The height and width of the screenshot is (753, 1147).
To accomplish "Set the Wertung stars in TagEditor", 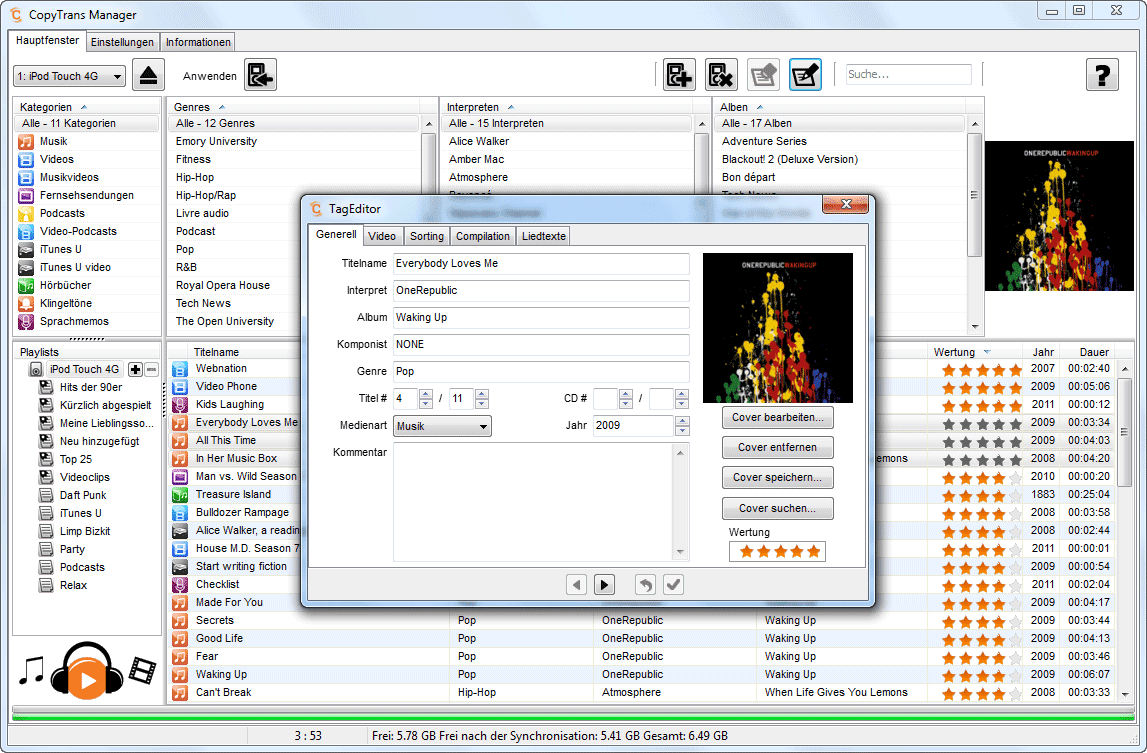I will pos(778,551).
